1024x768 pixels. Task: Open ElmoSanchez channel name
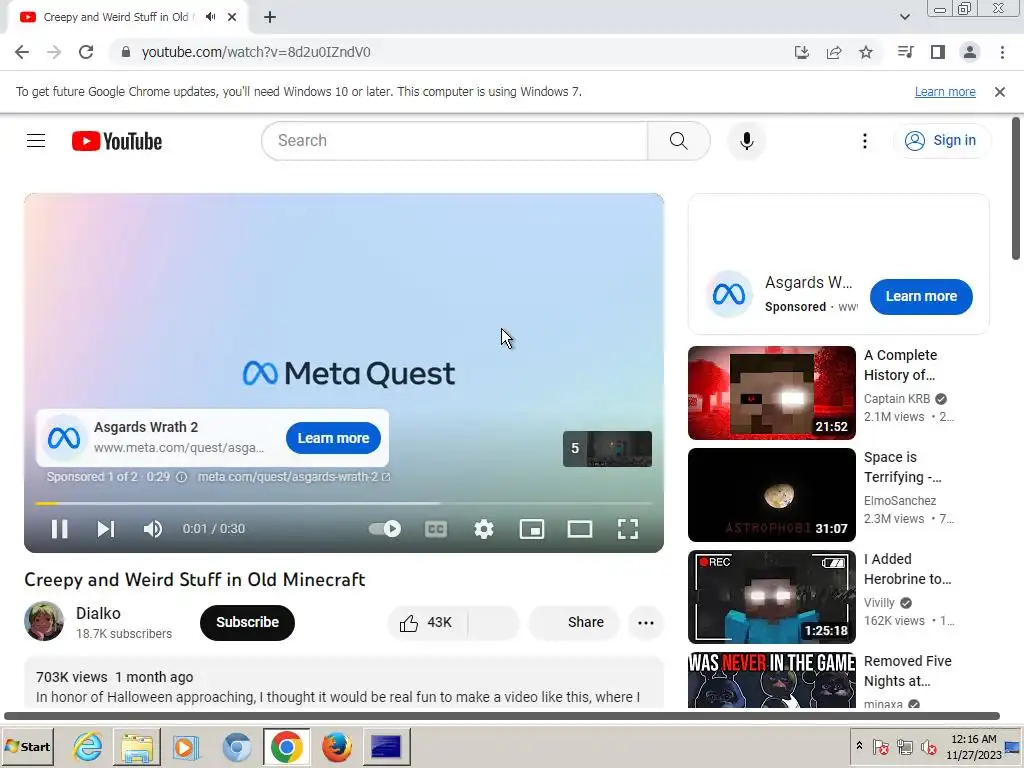[x=900, y=500]
